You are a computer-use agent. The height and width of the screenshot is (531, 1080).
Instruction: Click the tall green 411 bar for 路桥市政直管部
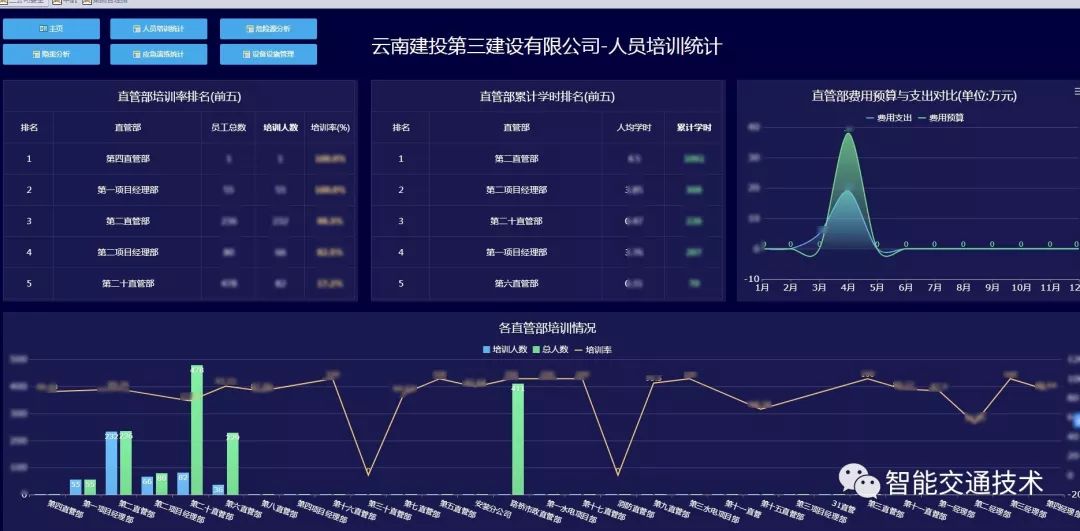pyautogui.click(x=518, y=439)
